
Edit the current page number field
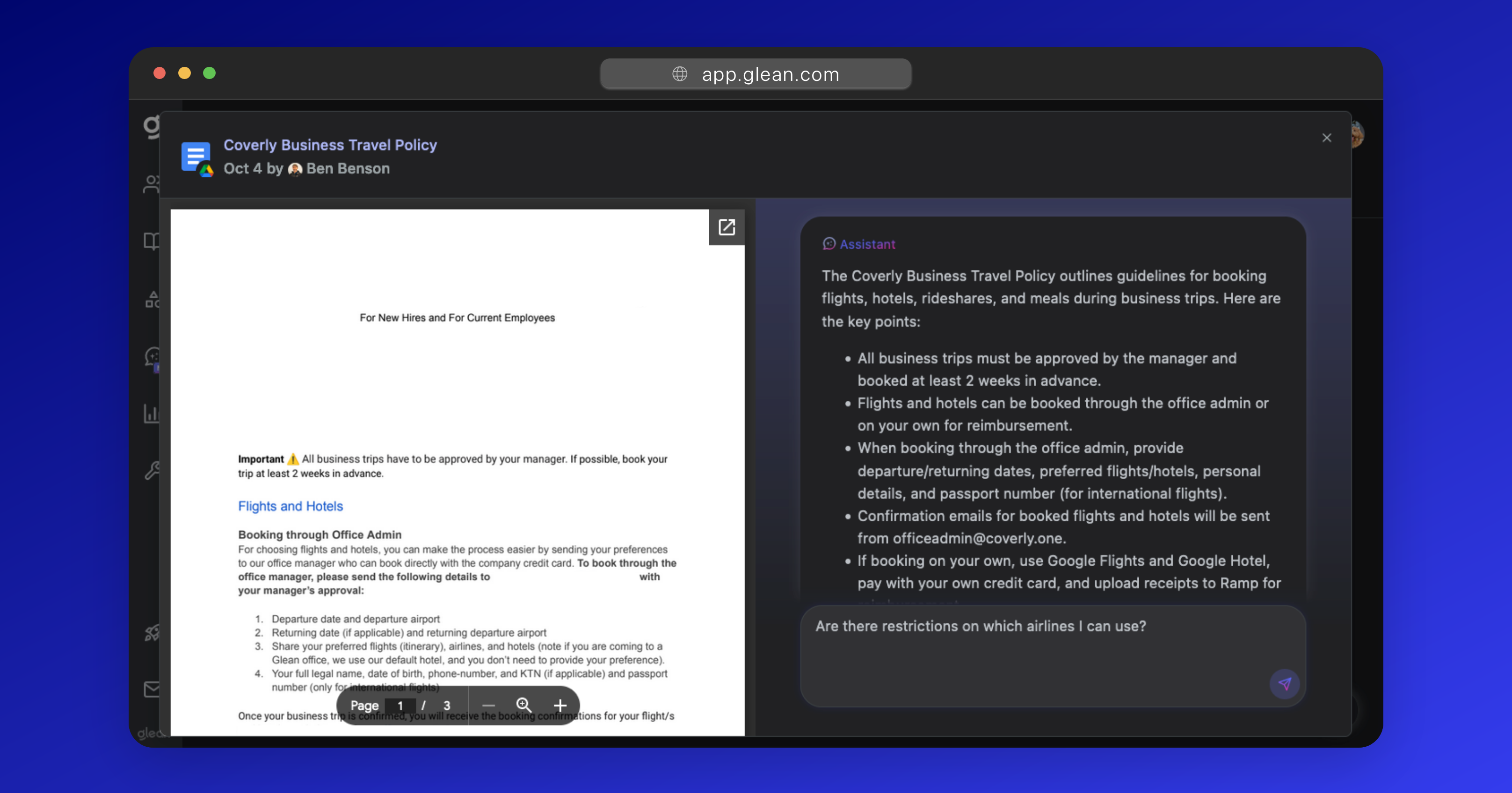[400, 706]
